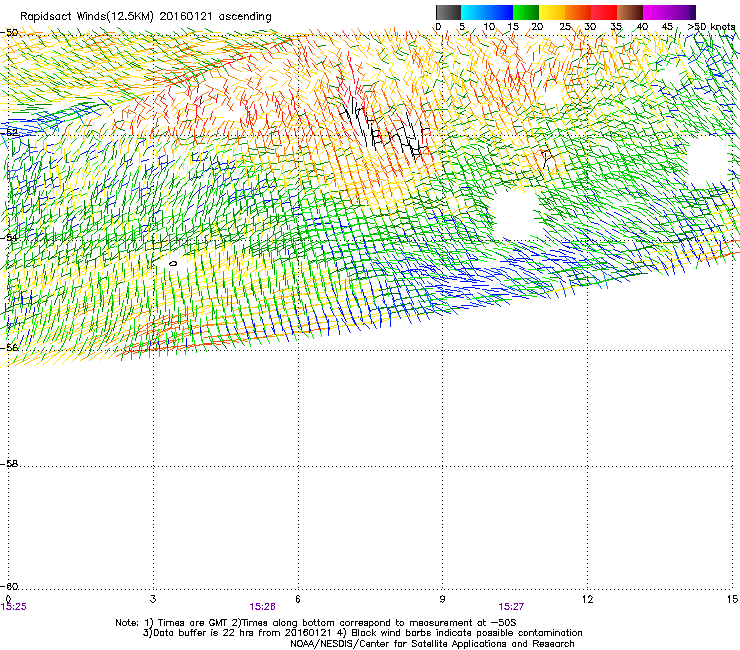Click the purple 15:25 time label
The height and width of the screenshot is (650, 740).
(14, 607)
